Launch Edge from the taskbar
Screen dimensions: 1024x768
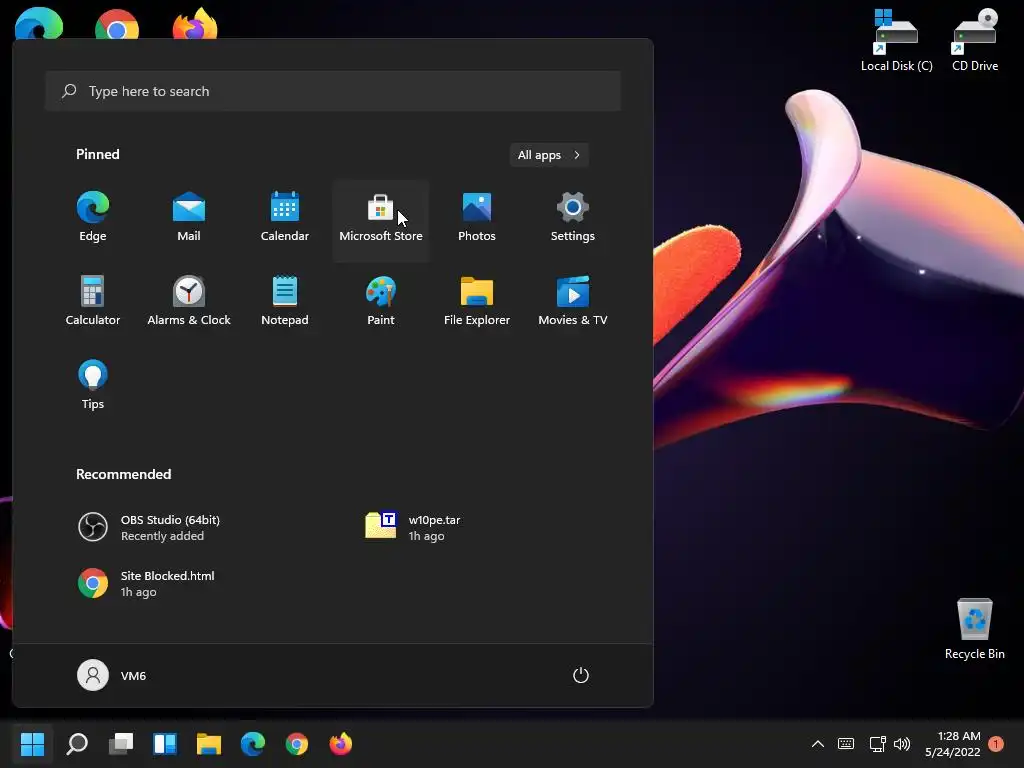coord(253,744)
